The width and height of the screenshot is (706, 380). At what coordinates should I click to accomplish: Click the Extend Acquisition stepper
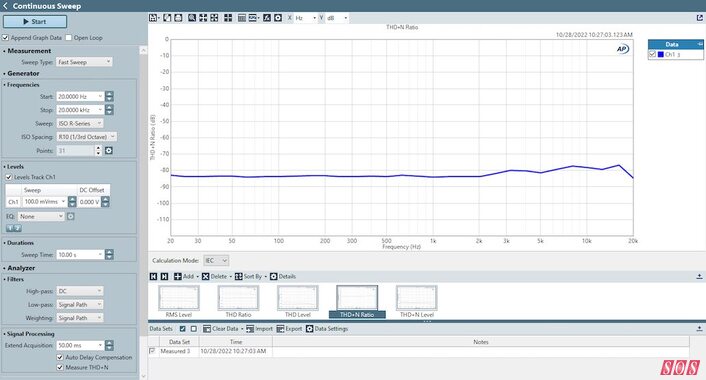point(109,345)
